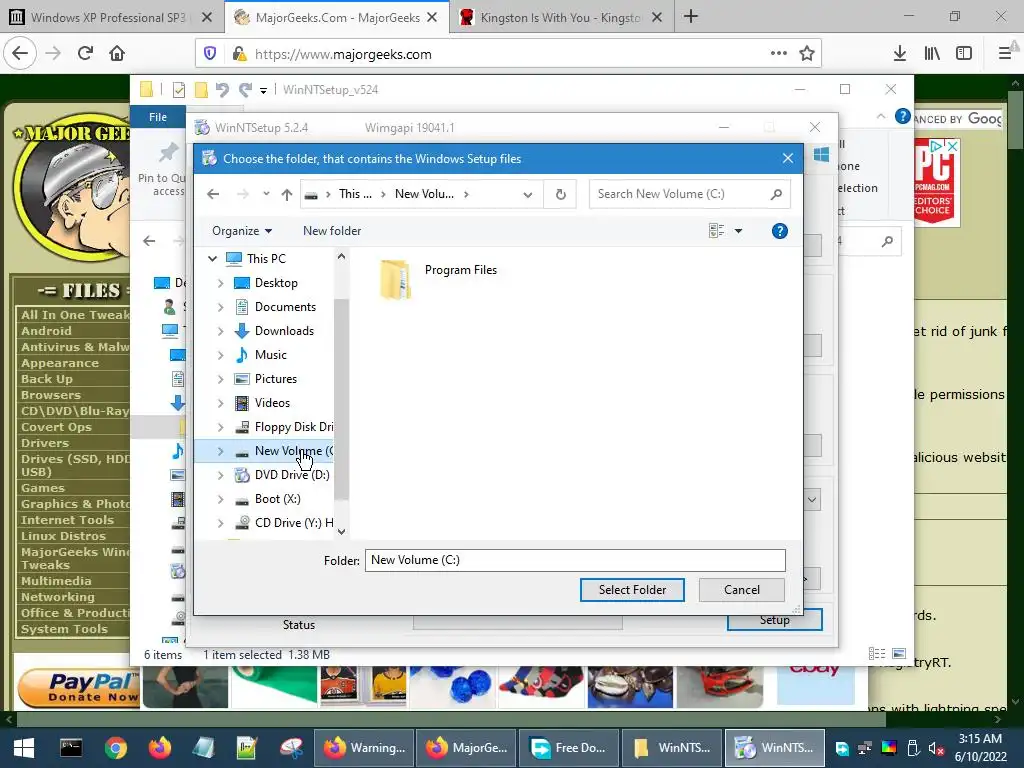Image resolution: width=1024 pixels, height=768 pixels.
Task: Cancel the folder selection dialog
Action: [x=742, y=590]
